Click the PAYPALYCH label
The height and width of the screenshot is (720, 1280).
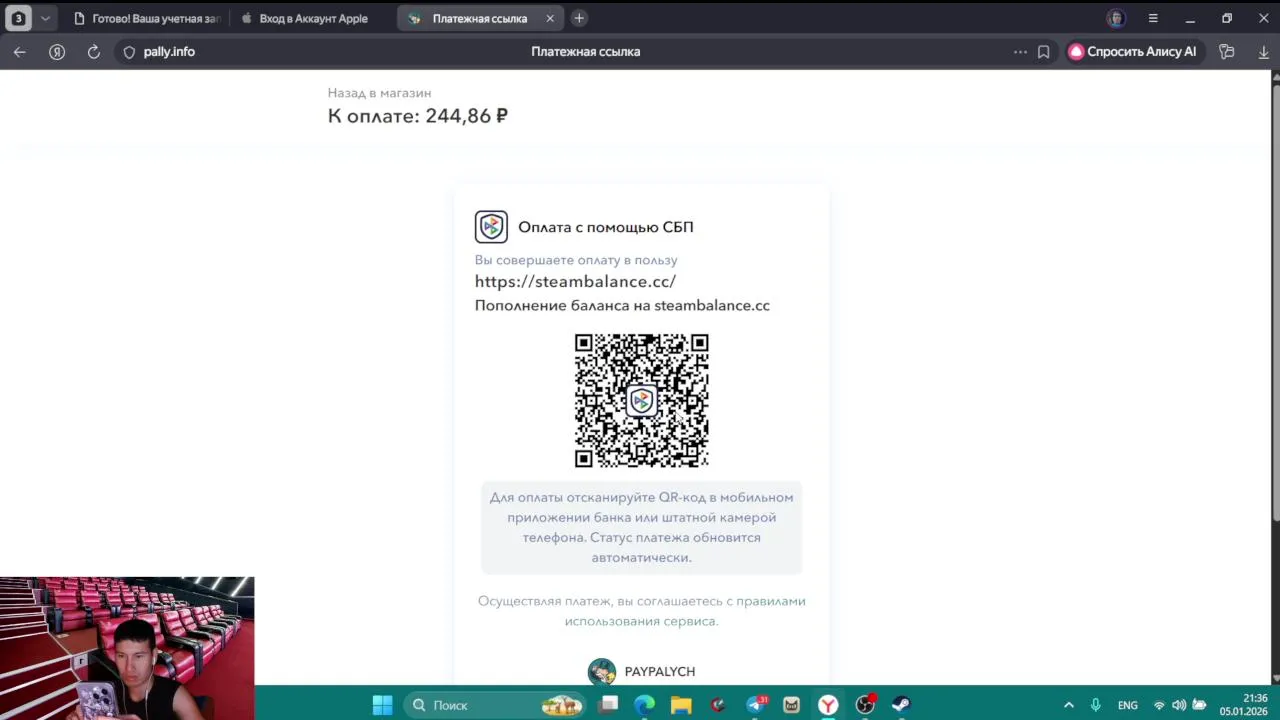point(660,672)
